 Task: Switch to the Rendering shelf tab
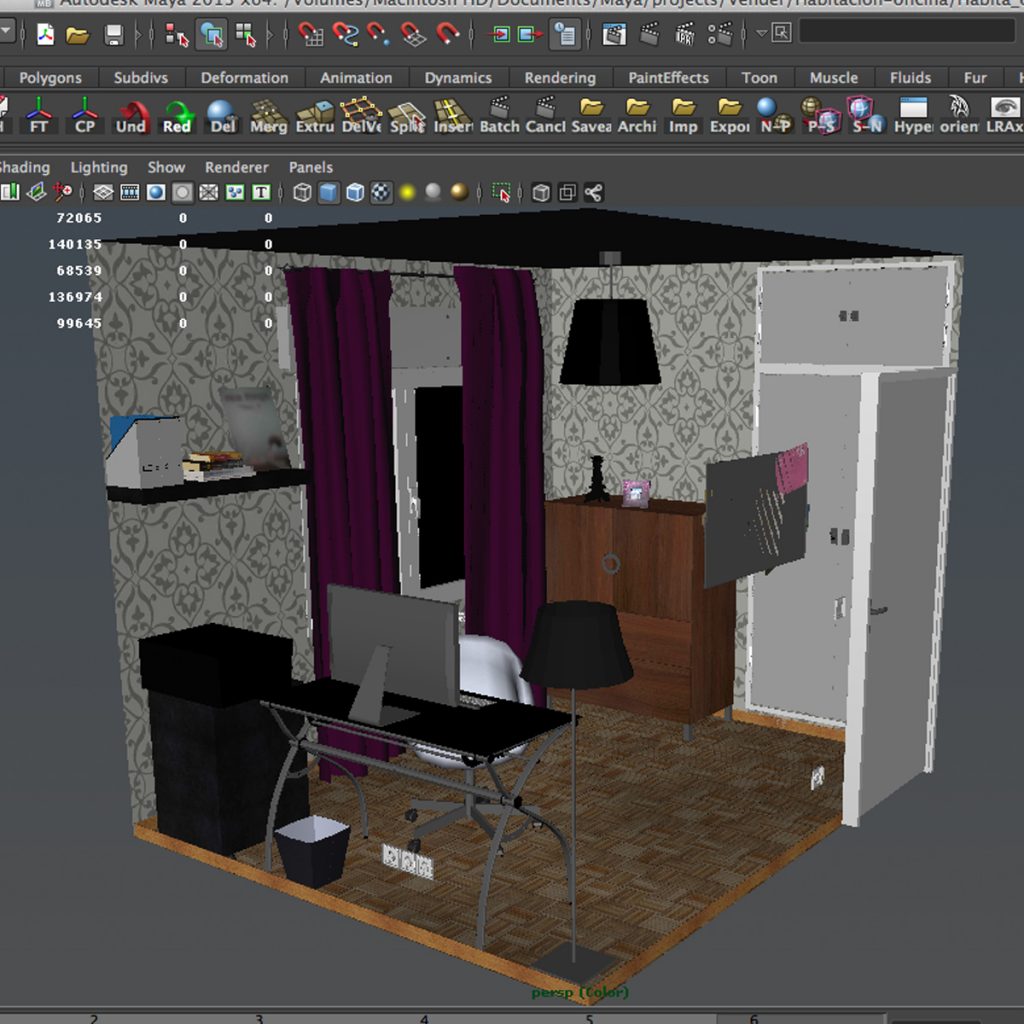click(x=560, y=77)
